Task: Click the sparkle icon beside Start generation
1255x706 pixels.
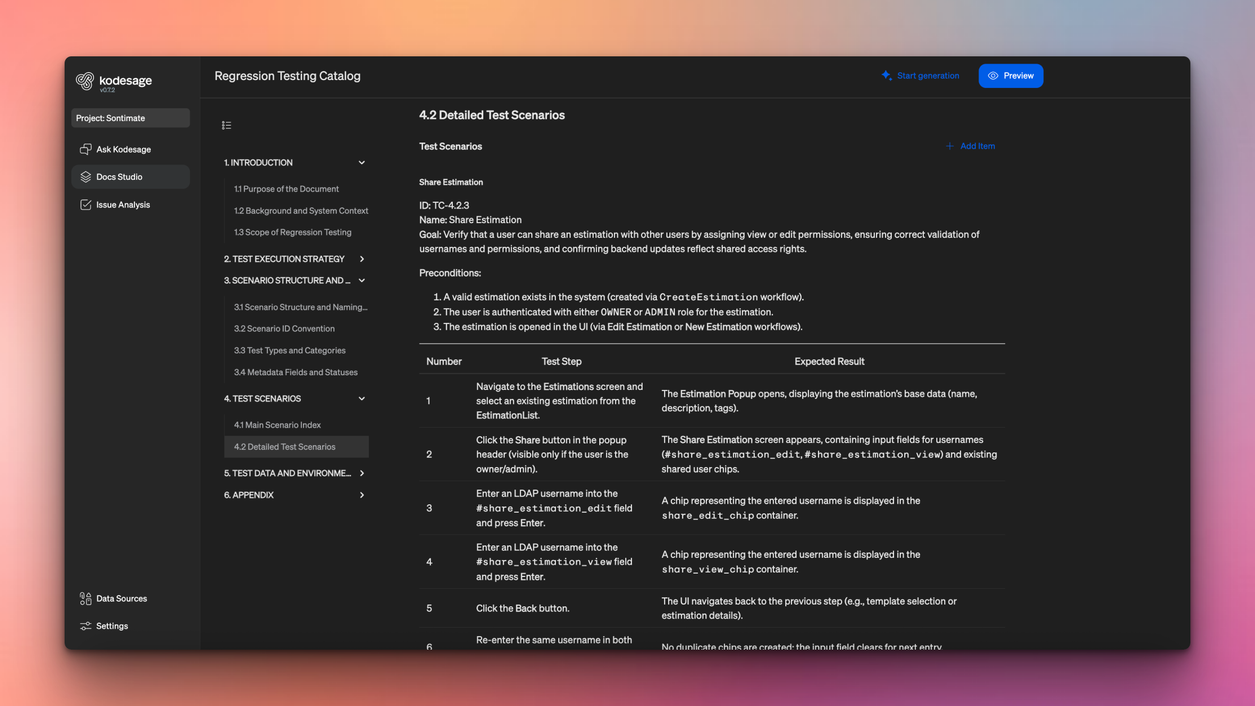Action: click(x=887, y=76)
